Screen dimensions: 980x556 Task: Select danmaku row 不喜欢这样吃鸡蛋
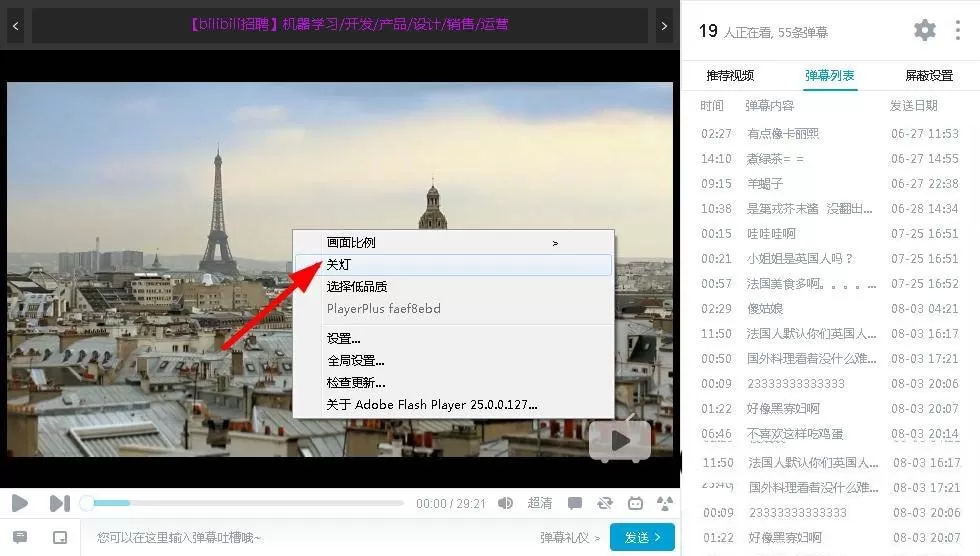tap(829, 434)
